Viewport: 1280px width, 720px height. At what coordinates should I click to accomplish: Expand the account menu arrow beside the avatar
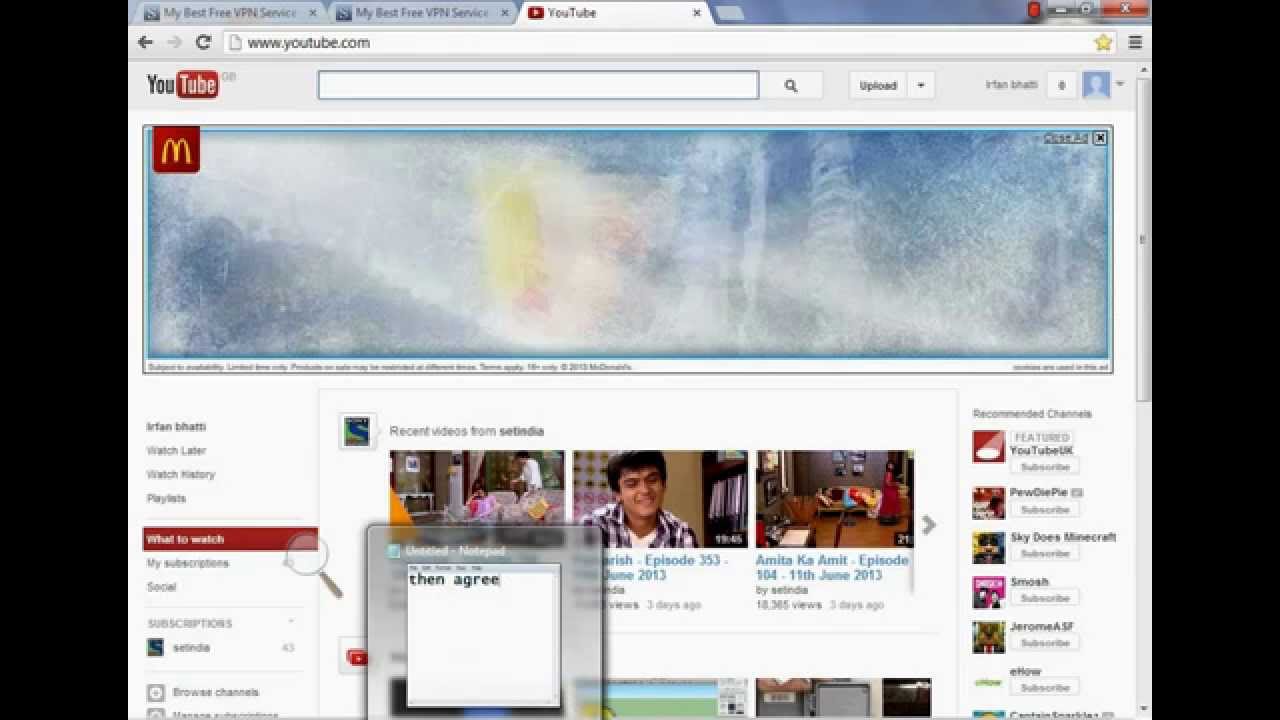1120,84
